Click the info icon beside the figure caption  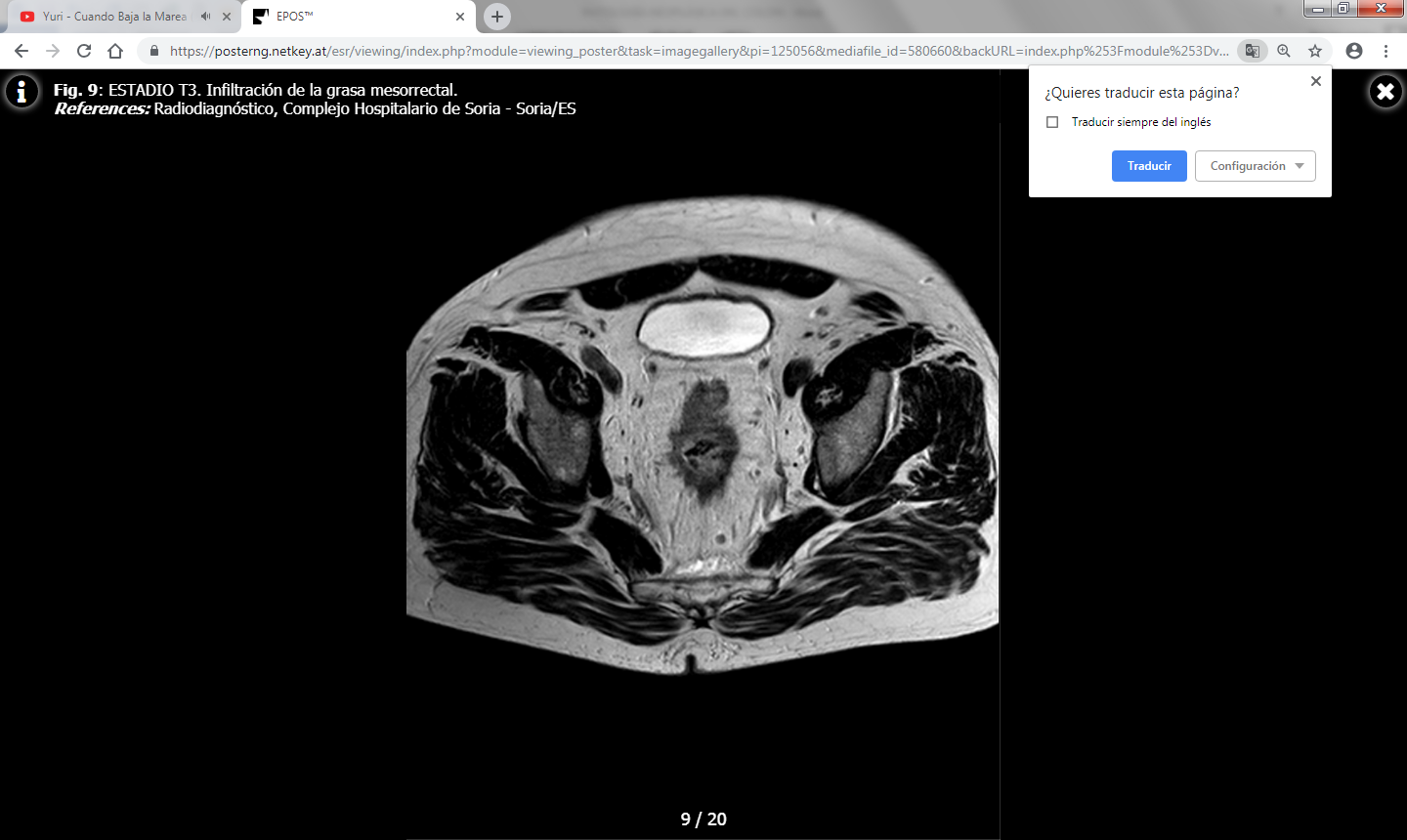pos(21,92)
